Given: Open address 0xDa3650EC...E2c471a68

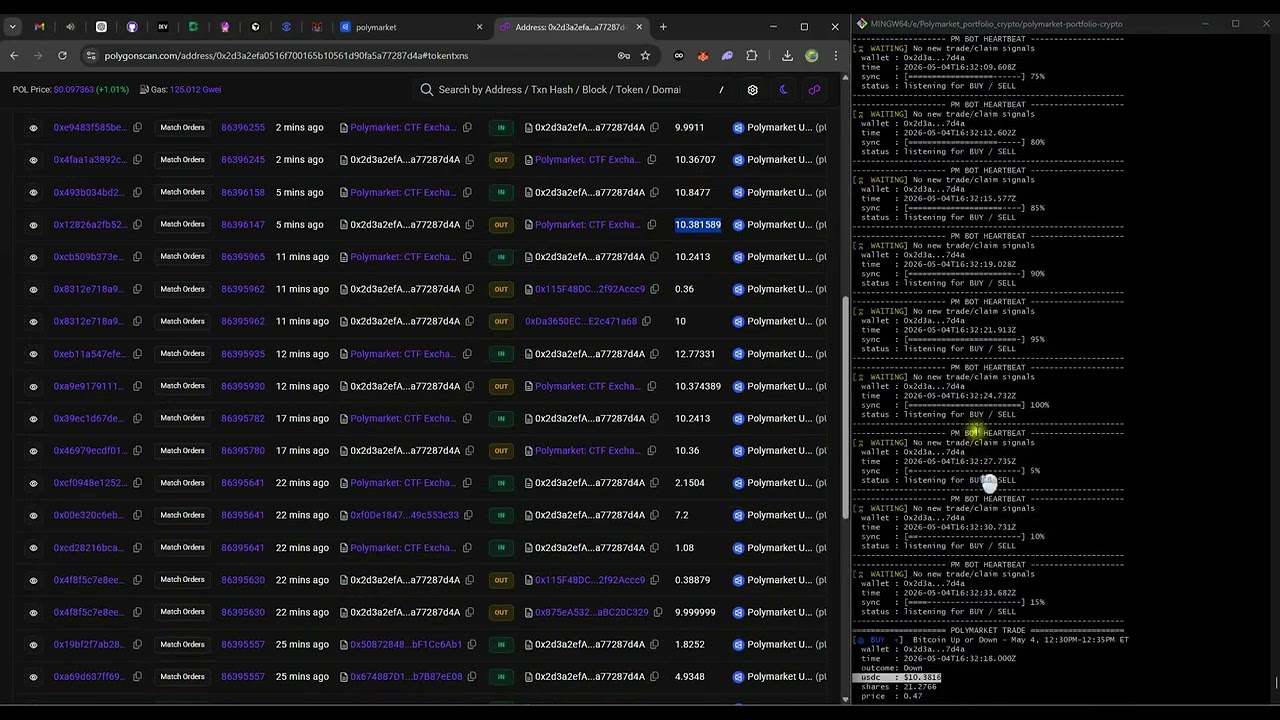Looking at the screenshot, I should (x=581, y=322).
